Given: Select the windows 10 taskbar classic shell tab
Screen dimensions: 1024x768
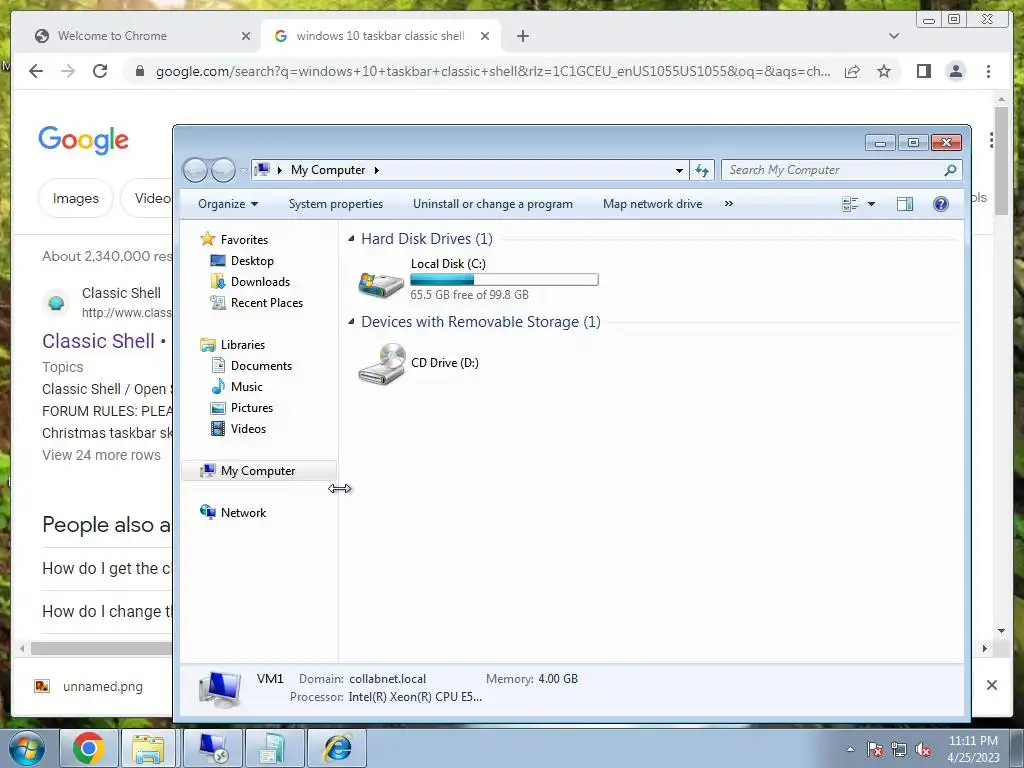Looking at the screenshot, I should point(381,36).
